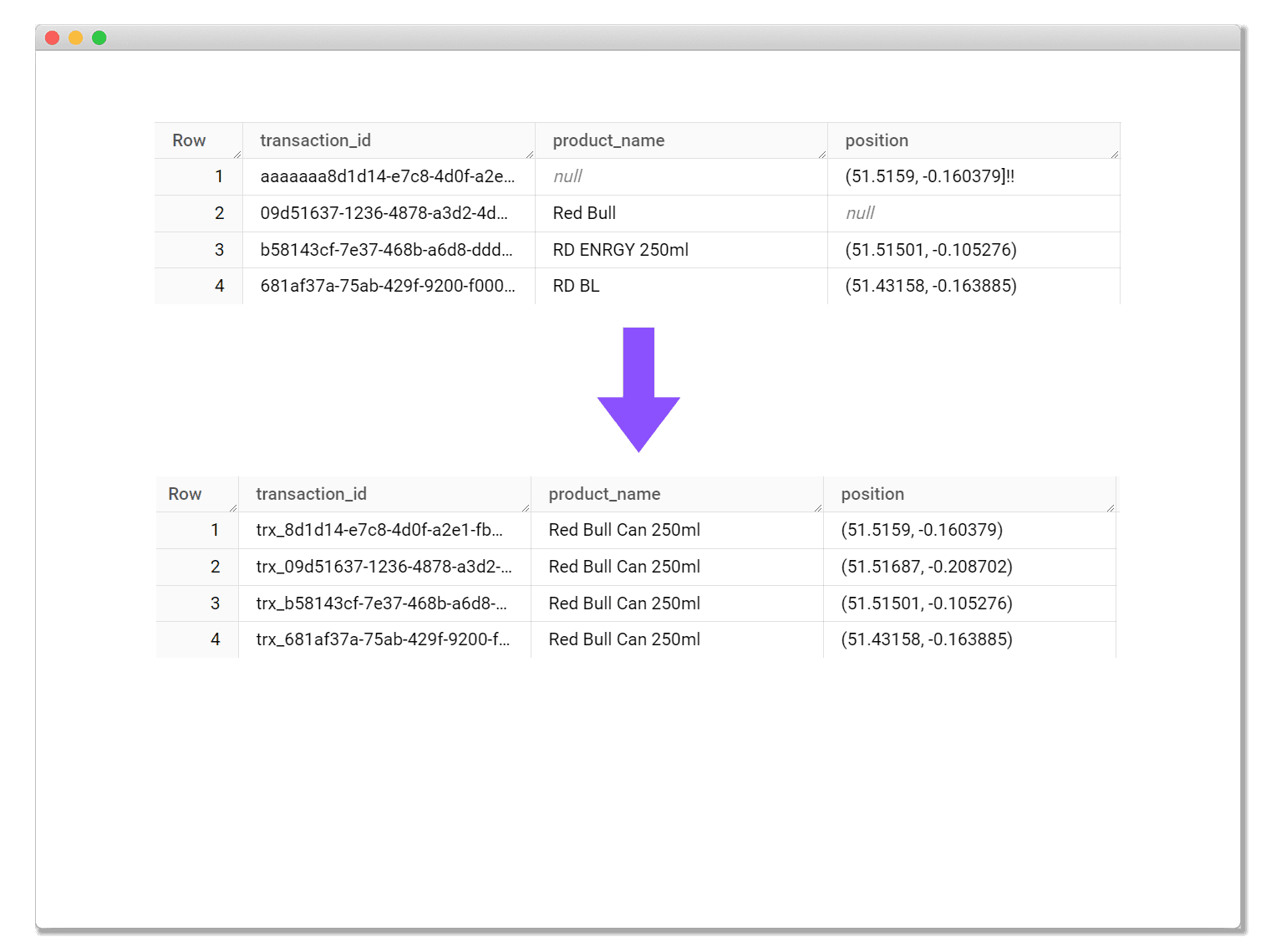Click 'Red Bull Can 250ml' in lower row 4

click(677, 639)
